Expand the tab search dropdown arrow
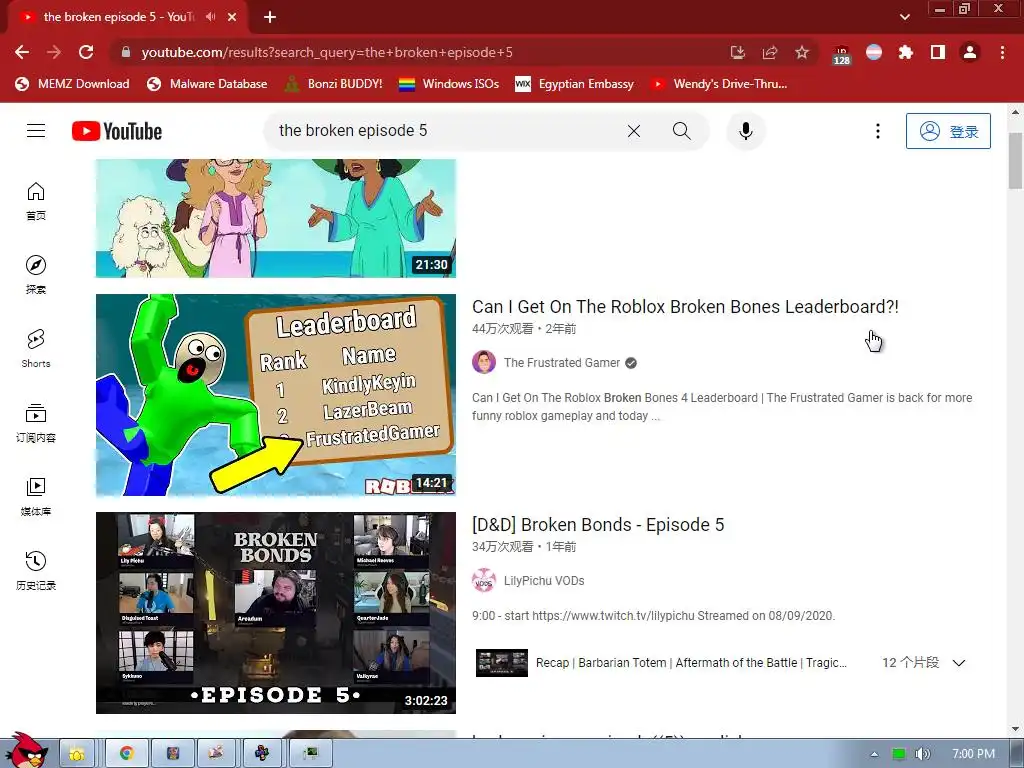Image resolution: width=1024 pixels, height=768 pixels. coord(904,17)
